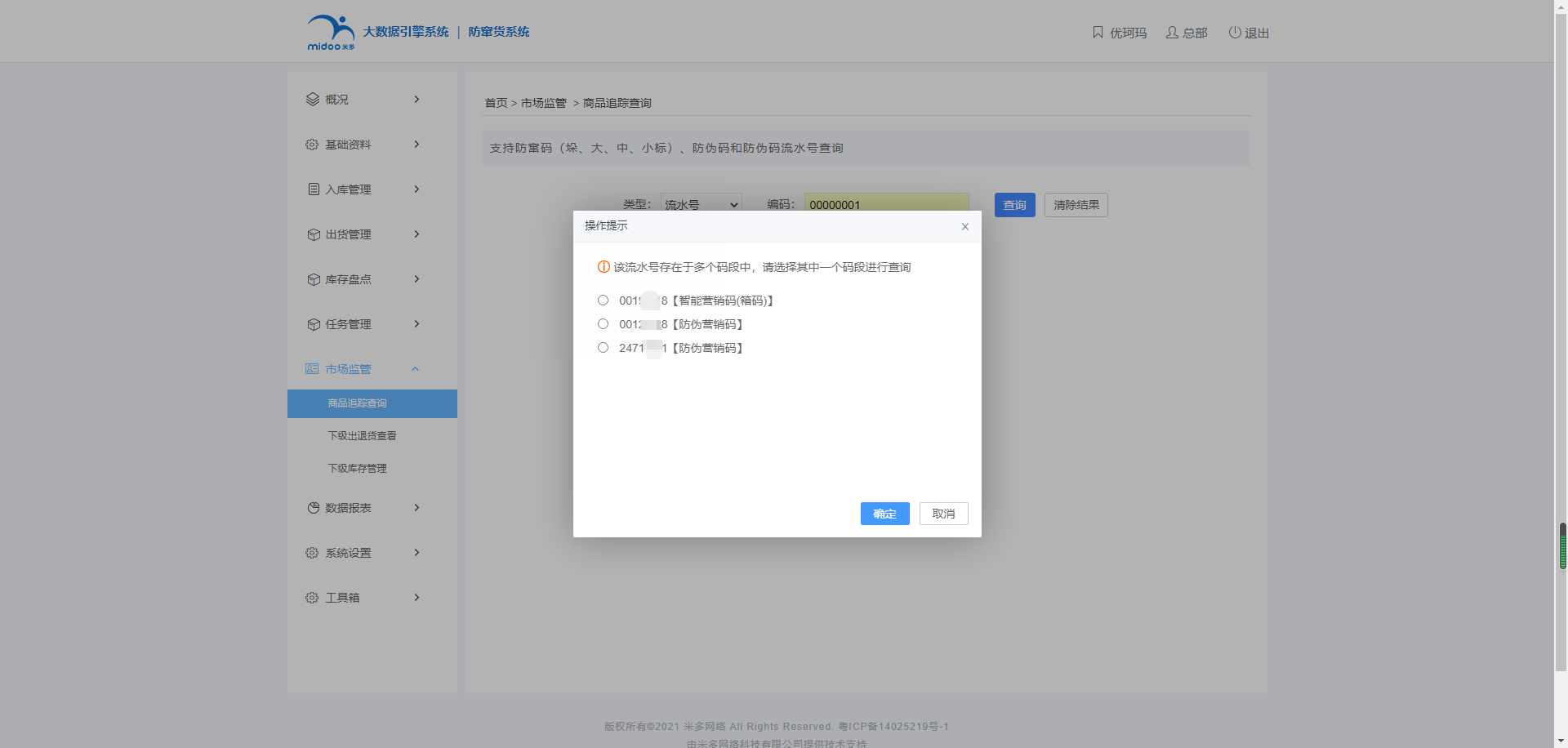
Task: Click the 市场监管 breadcrumb link
Action: point(543,103)
